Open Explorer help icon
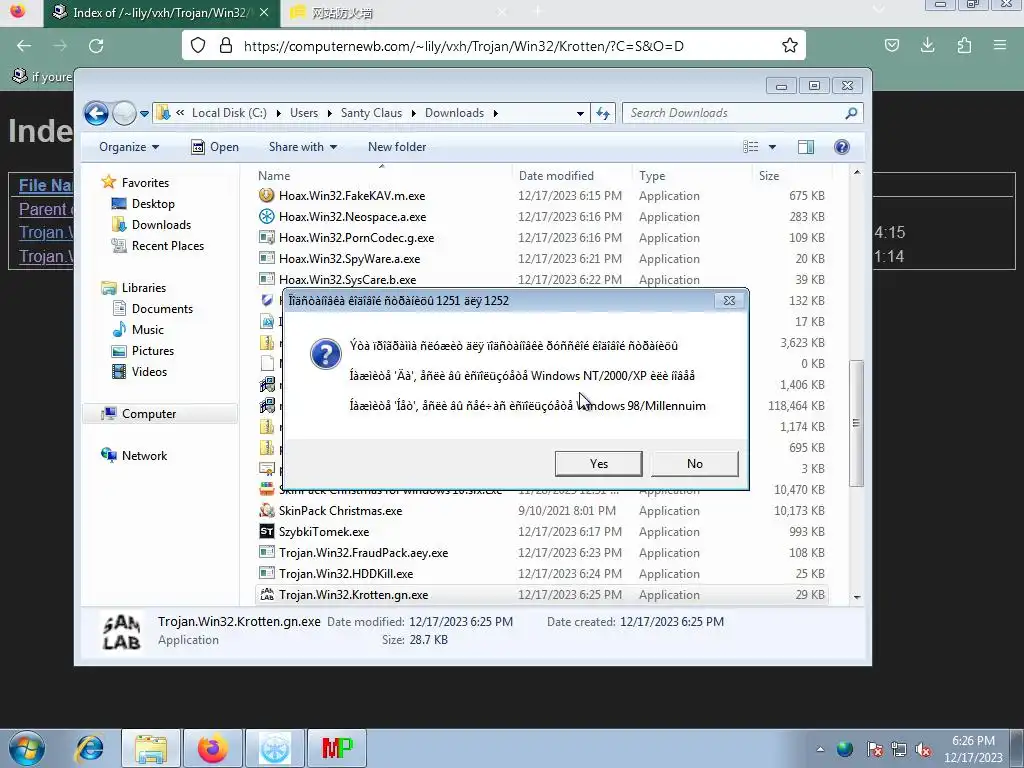Image resolution: width=1024 pixels, height=768 pixels. click(x=842, y=147)
